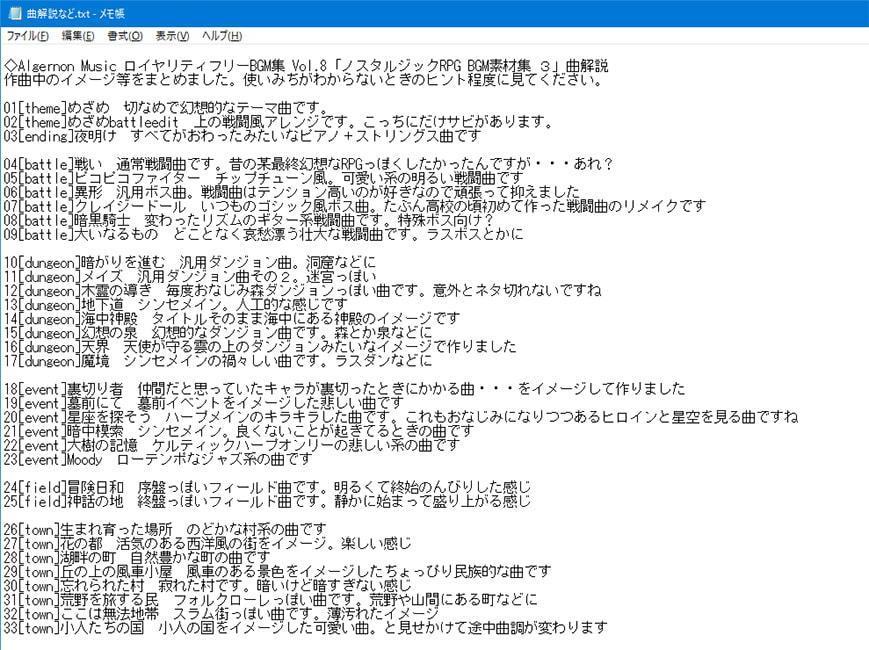The height and width of the screenshot is (650, 869).
Task: Click the Notepad icon in the title bar
Action: click(15, 13)
